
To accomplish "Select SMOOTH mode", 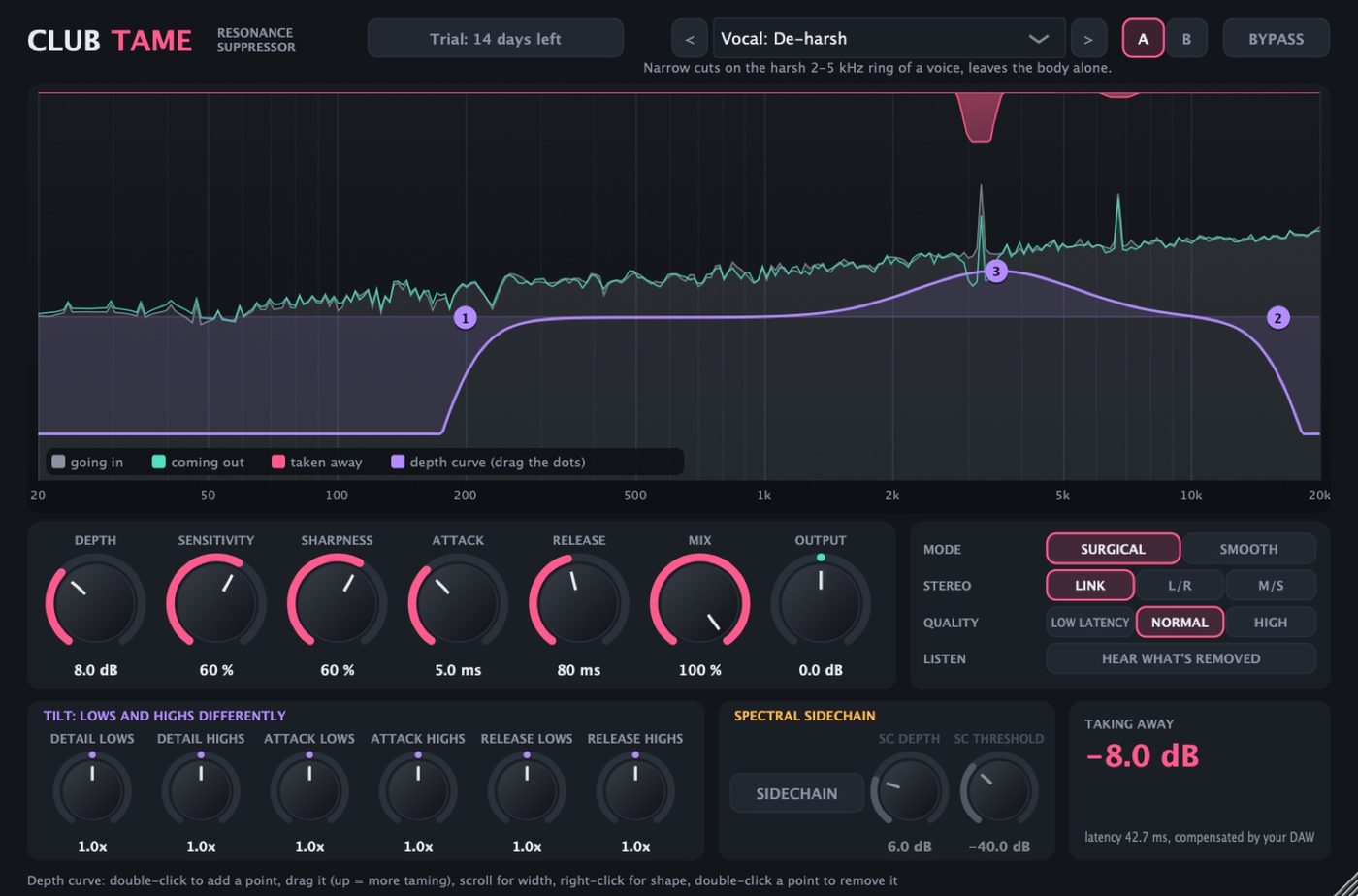I will pyautogui.click(x=1248, y=549).
